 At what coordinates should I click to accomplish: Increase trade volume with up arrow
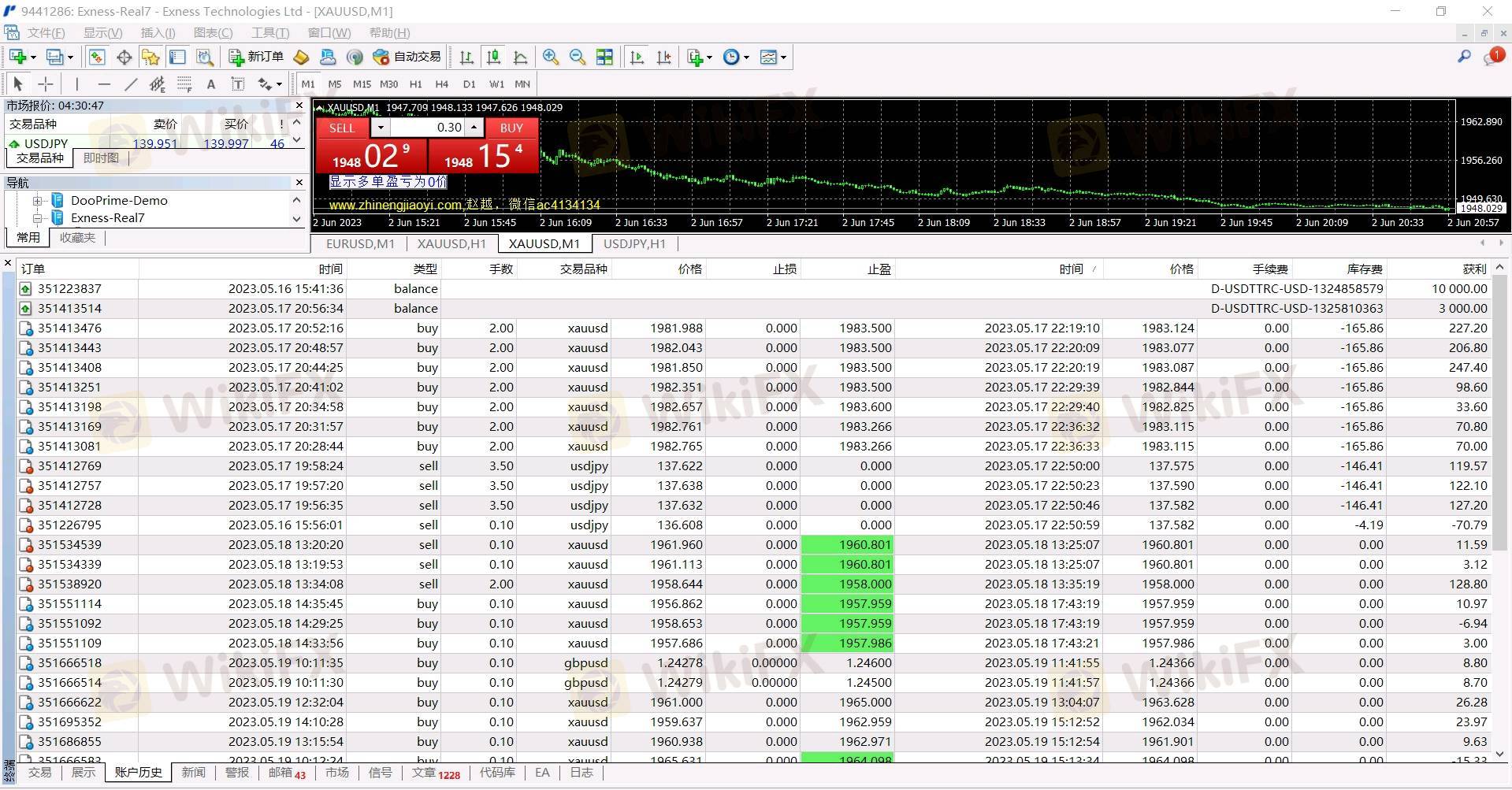[474, 127]
